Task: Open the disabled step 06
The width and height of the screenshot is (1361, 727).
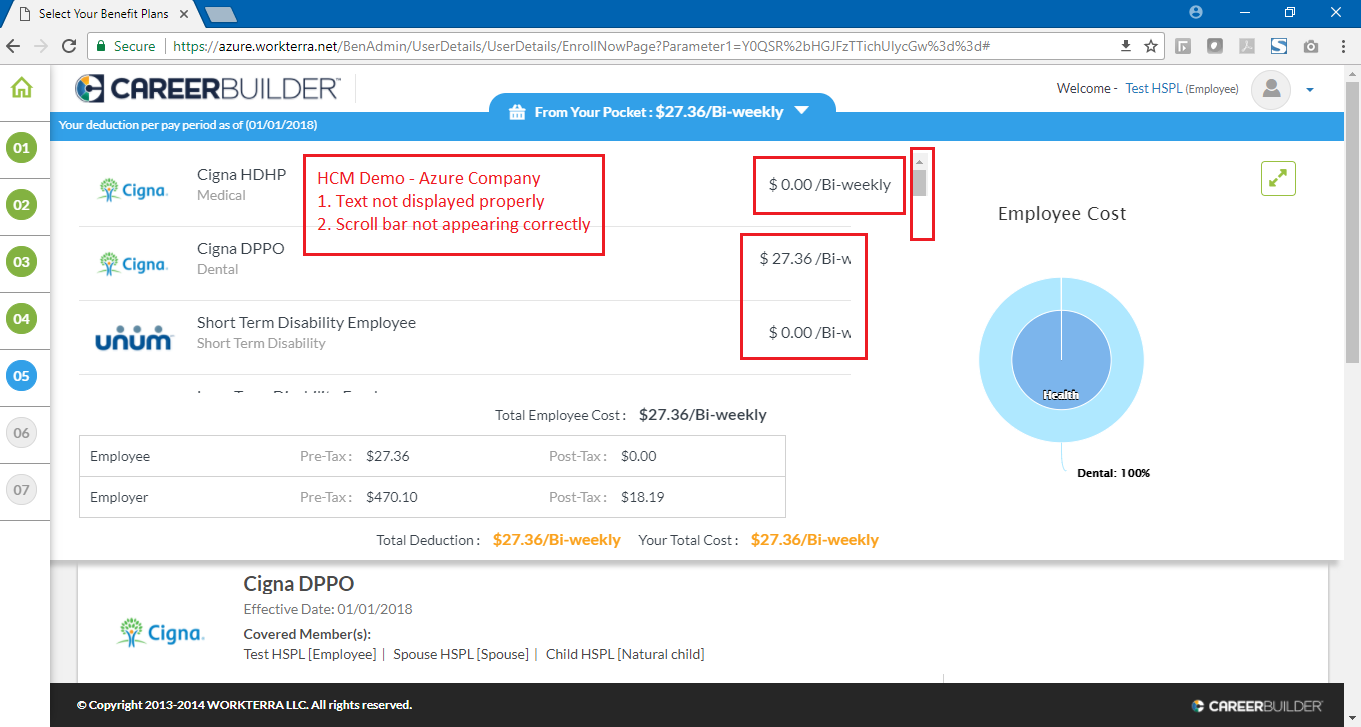Action: (21, 434)
